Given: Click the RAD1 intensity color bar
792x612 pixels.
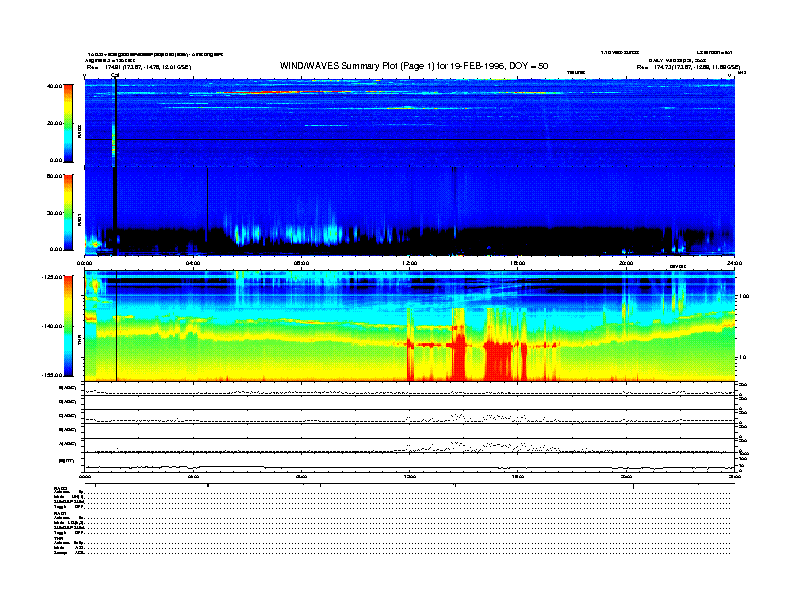Looking at the screenshot, I should pos(68,212).
